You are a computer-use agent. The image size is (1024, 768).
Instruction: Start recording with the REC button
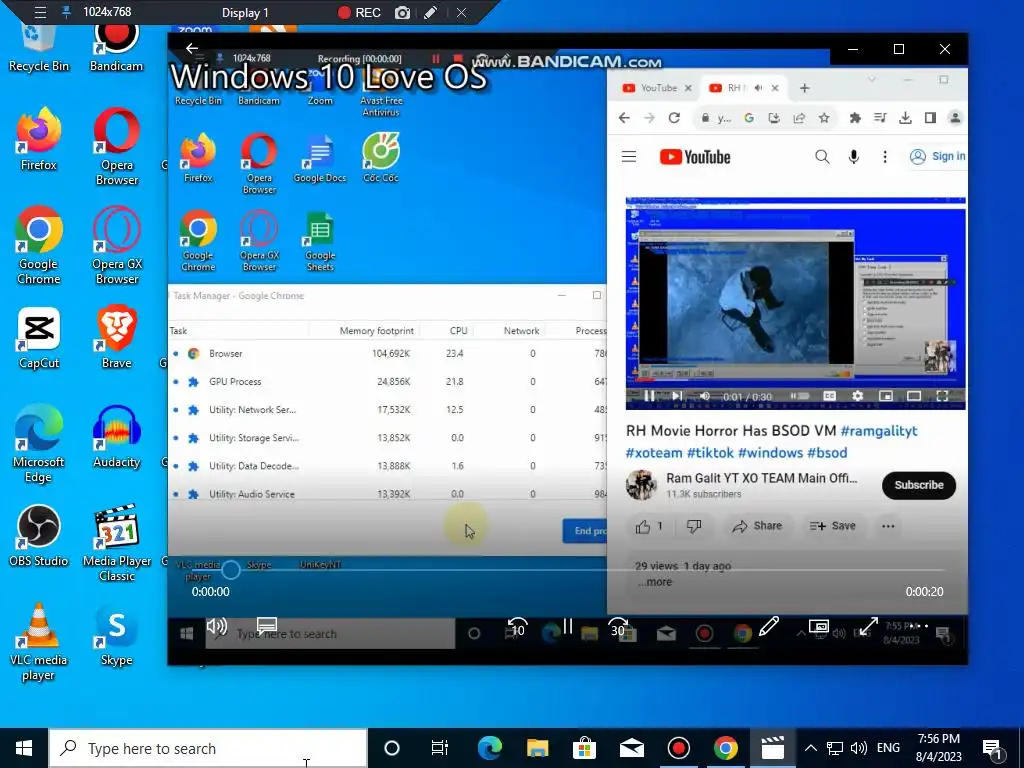coord(359,12)
